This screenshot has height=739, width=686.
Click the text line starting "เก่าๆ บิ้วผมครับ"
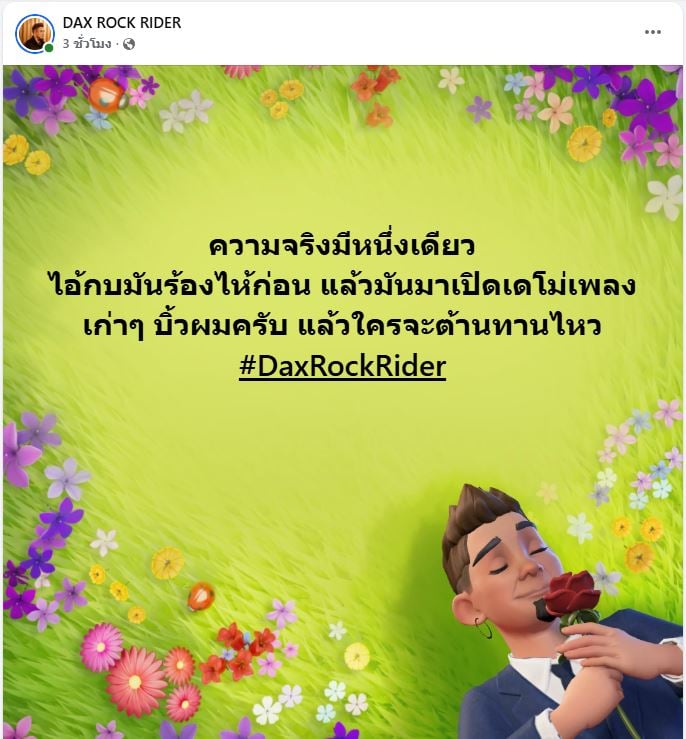tap(343, 326)
